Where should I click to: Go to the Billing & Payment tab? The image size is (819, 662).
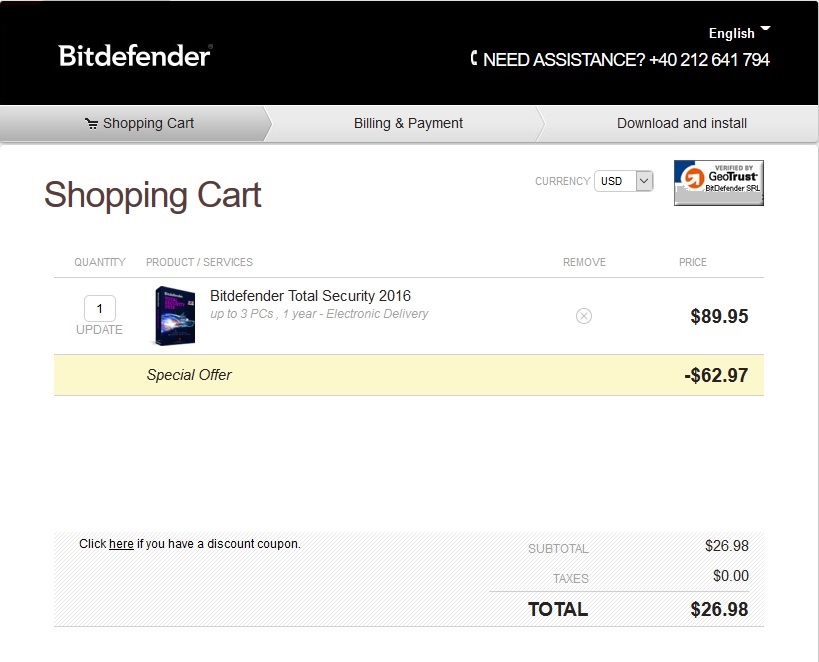coord(408,123)
